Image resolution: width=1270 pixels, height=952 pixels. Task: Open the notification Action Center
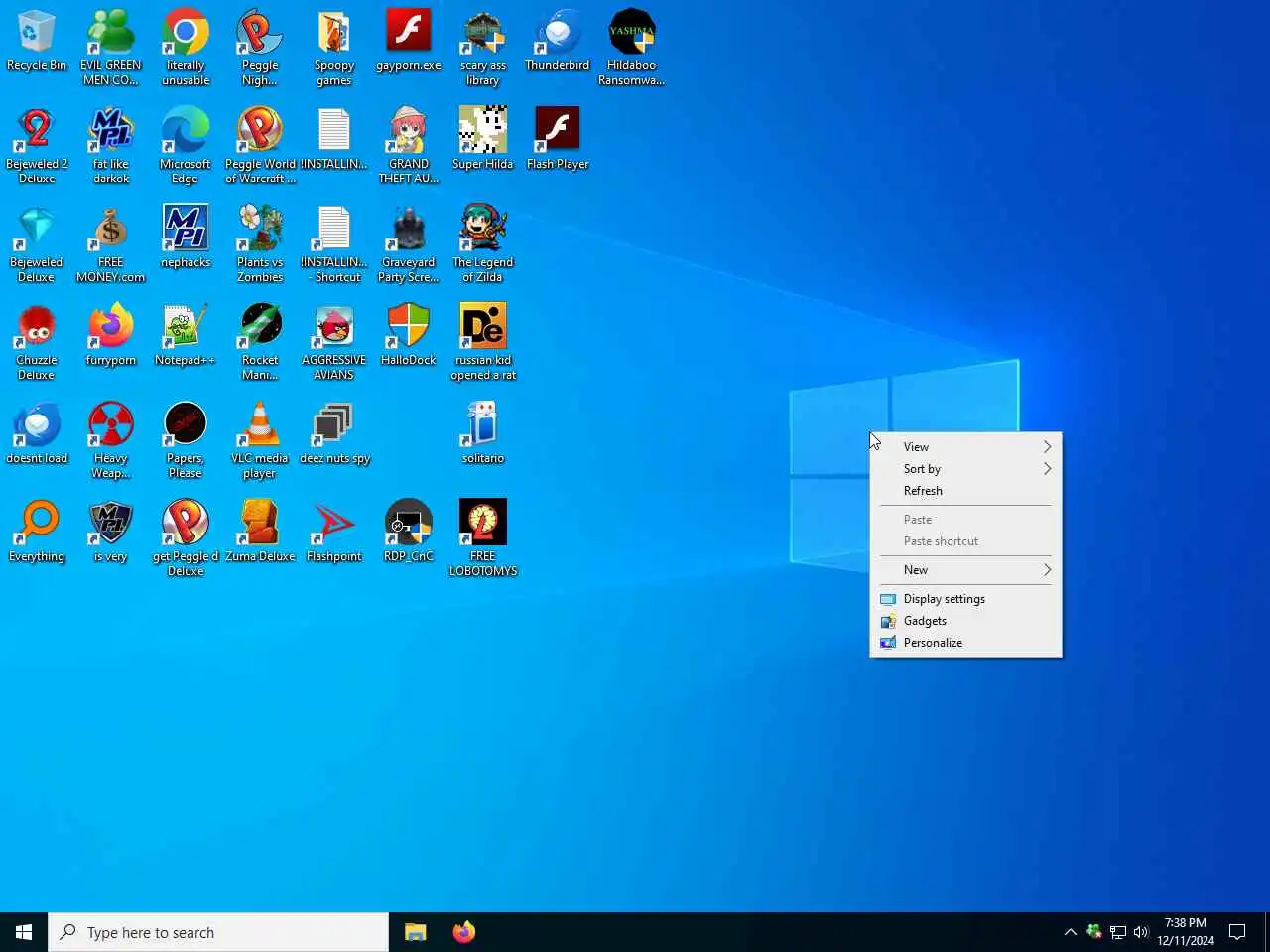(x=1237, y=932)
